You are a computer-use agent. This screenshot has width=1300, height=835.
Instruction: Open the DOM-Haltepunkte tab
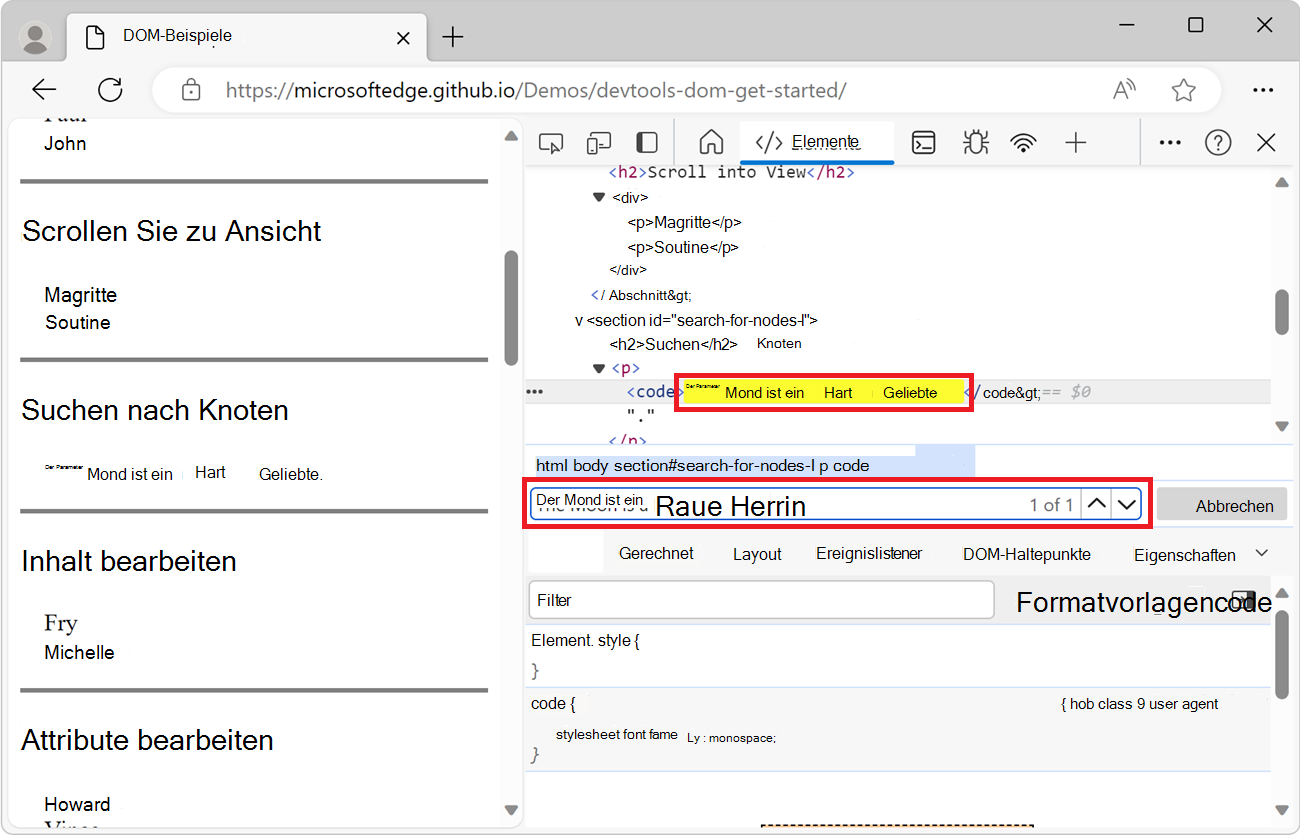1027,553
